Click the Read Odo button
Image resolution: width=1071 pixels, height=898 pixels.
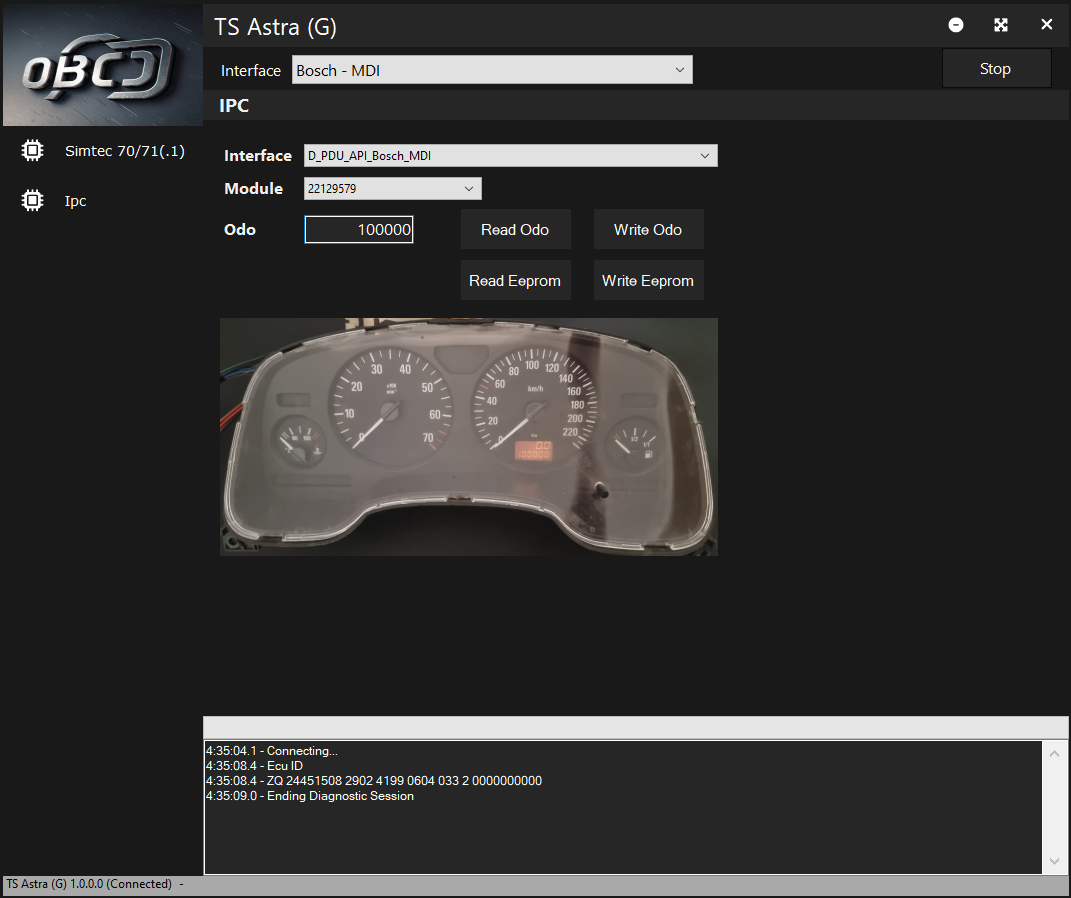[x=515, y=230]
